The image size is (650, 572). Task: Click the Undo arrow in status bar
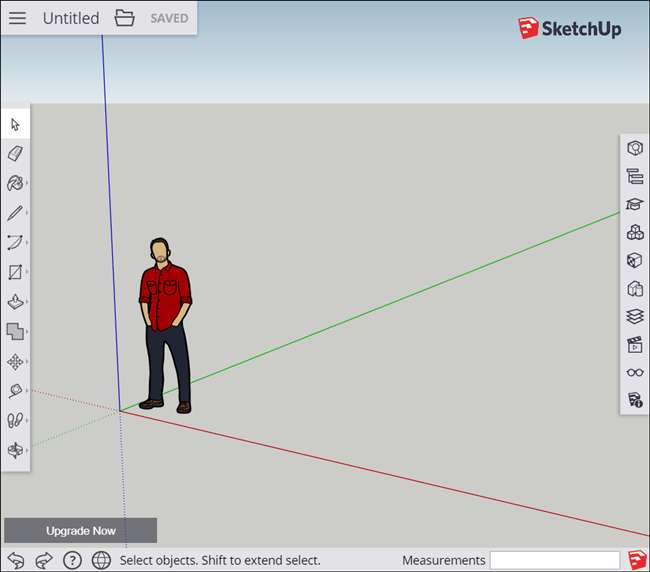pyautogui.click(x=15, y=560)
